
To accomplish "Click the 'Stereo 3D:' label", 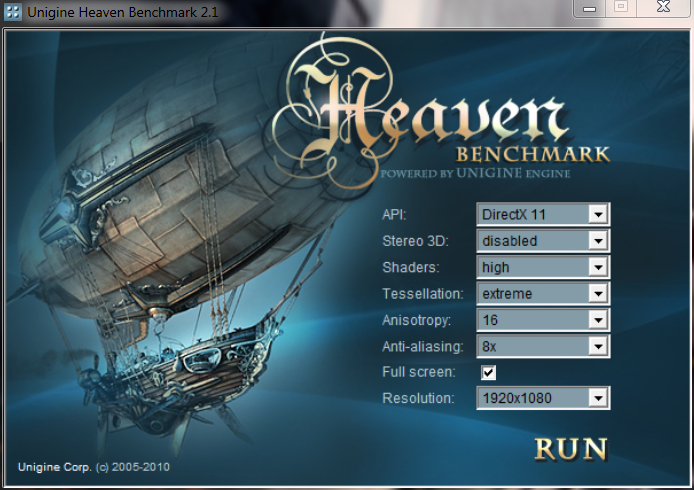I will click(x=415, y=241).
